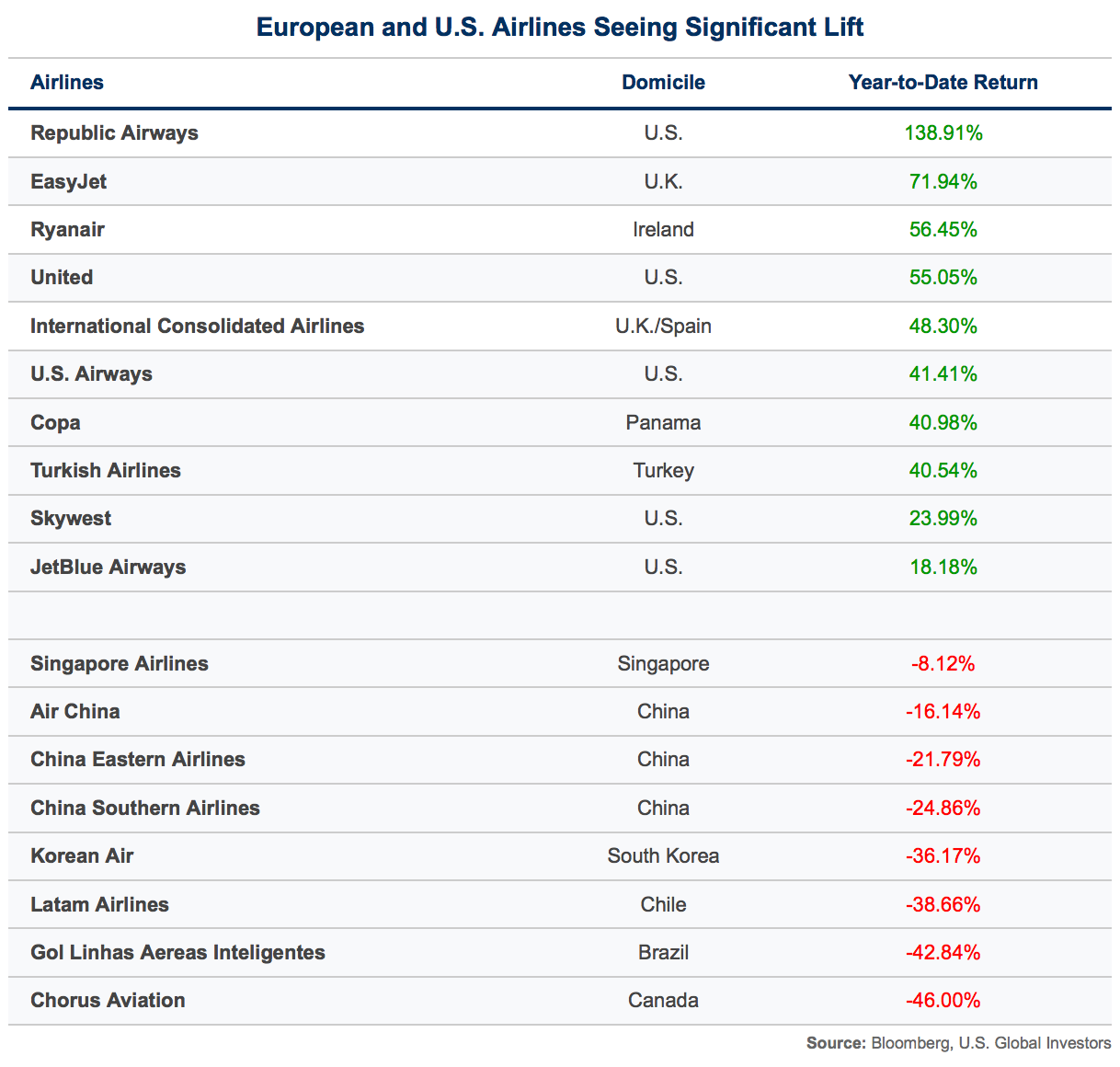Viewport: 1120px width, 1067px height.
Task: Click the chart title heading
Action: pos(560,28)
